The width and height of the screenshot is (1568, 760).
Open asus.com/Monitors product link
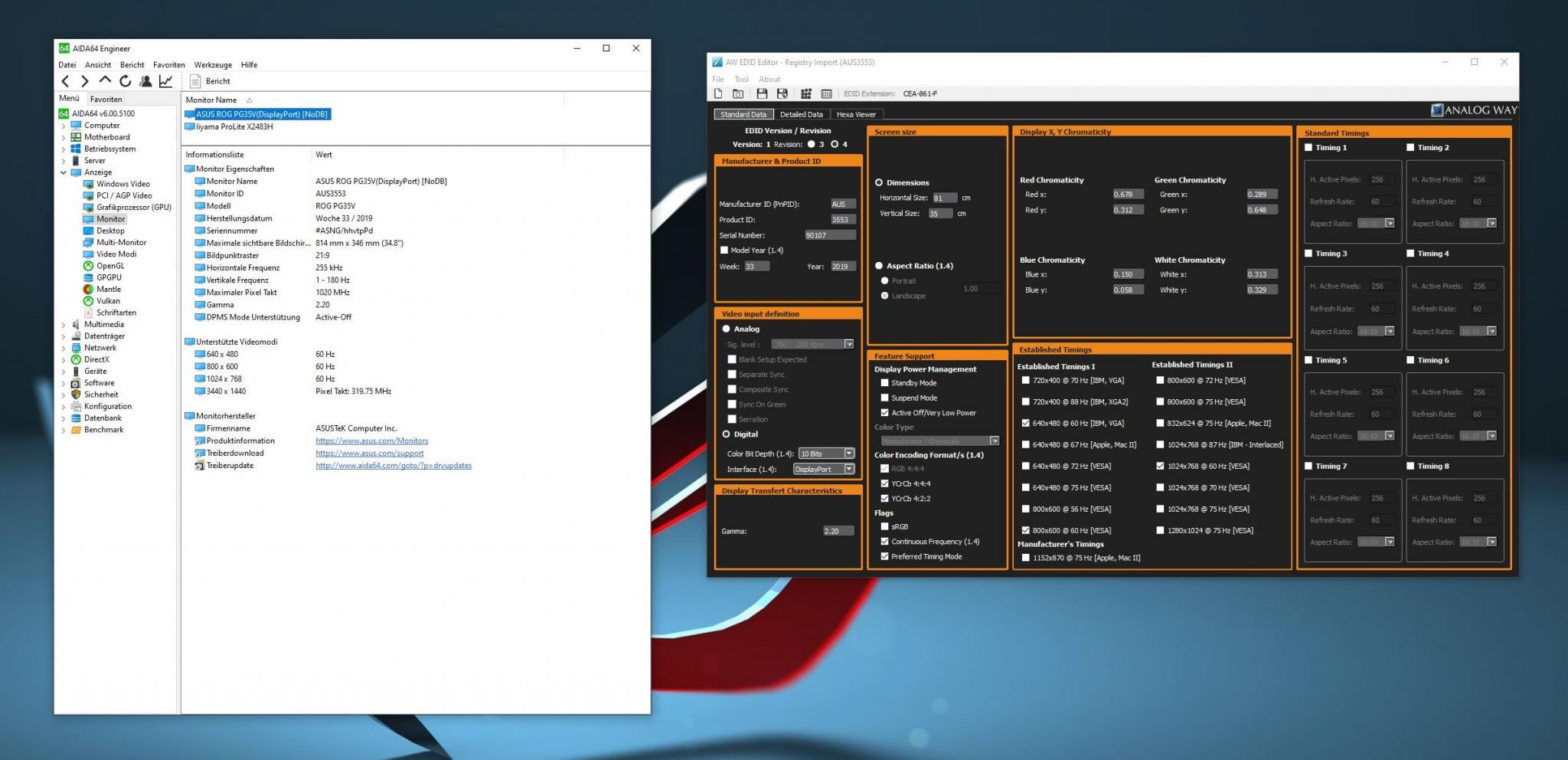pos(372,441)
